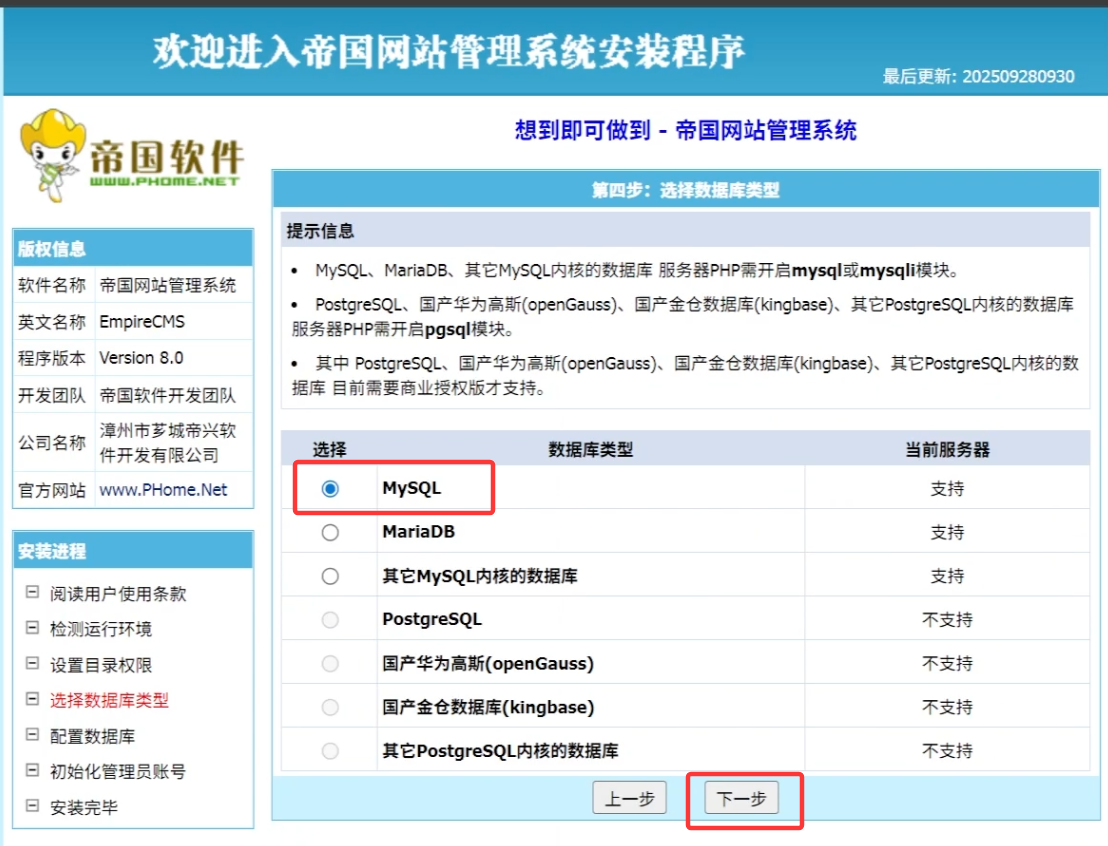Click the disabled PostgreSQL radio button
The width and height of the screenshot is (1108, 846).
330,620
